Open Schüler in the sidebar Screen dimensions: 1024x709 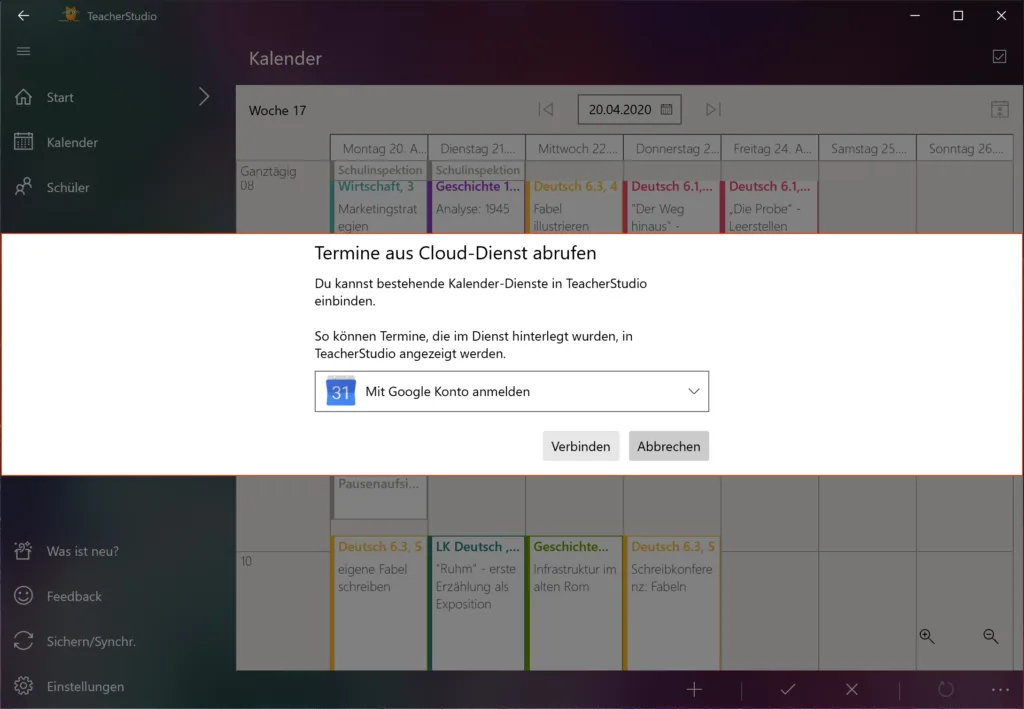68,187
